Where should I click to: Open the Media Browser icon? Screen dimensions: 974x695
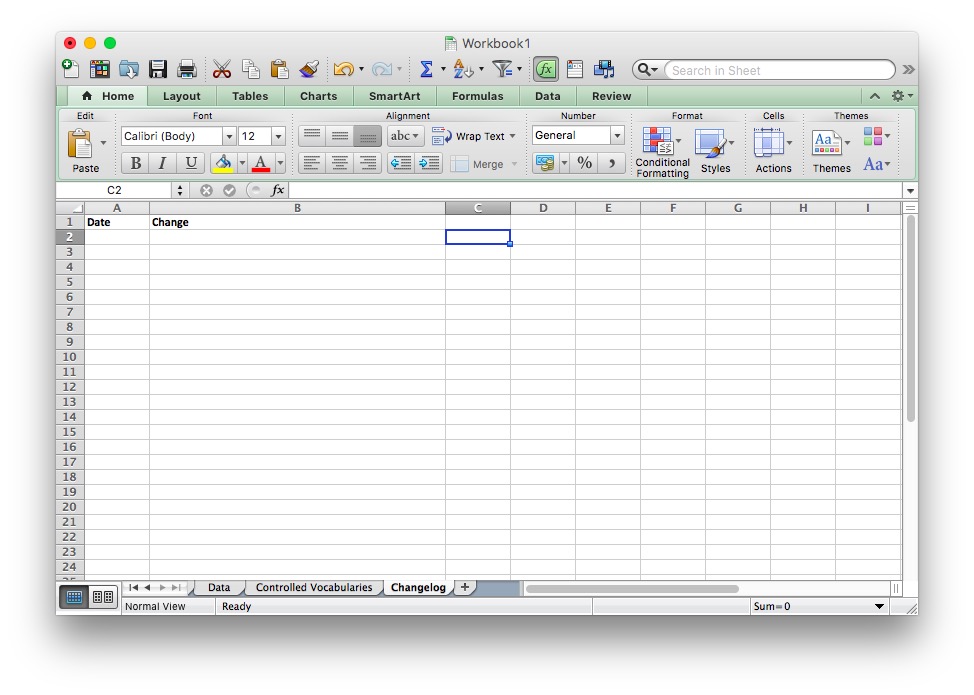(x=604, y=69)
